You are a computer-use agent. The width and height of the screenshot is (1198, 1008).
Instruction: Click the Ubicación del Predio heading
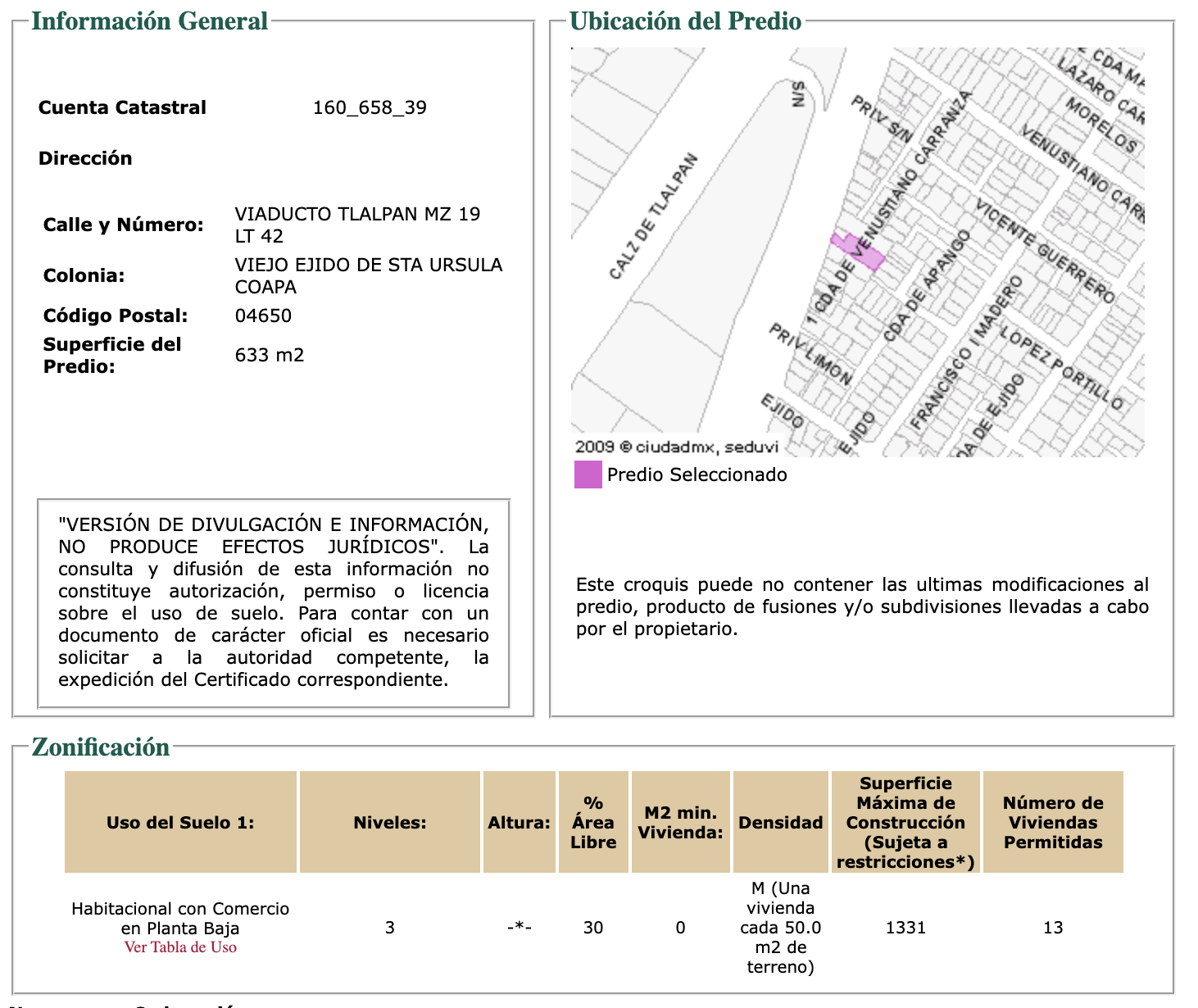point(685,21)
